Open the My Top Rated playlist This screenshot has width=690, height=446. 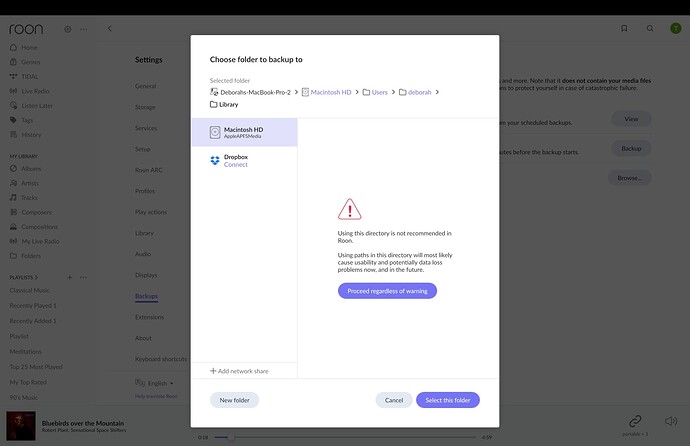point(28,382)
